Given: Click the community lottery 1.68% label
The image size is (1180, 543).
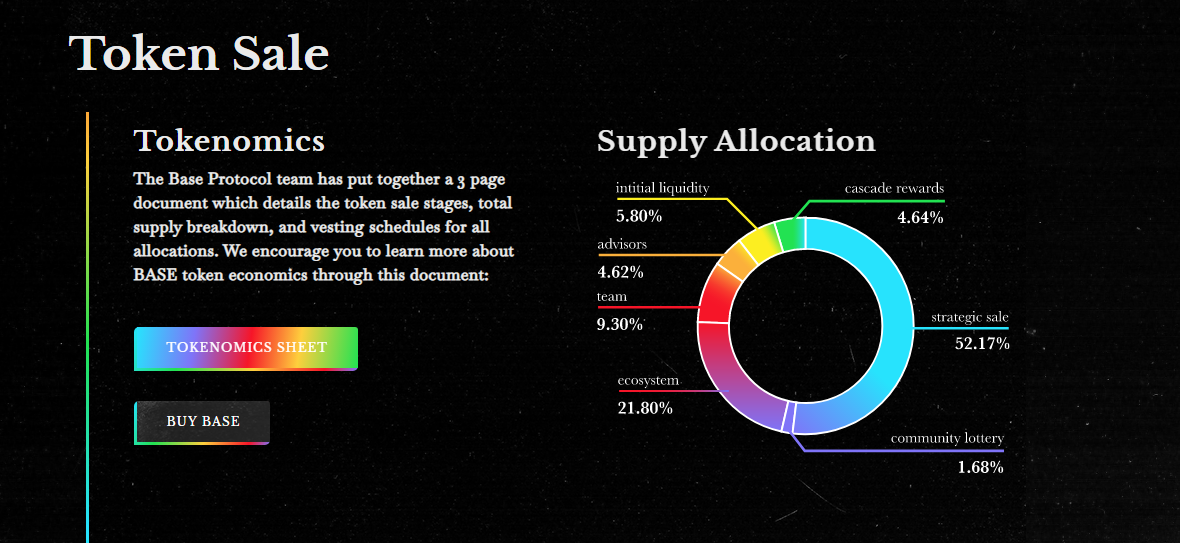Looking at the screenshot, I should 947,453.
